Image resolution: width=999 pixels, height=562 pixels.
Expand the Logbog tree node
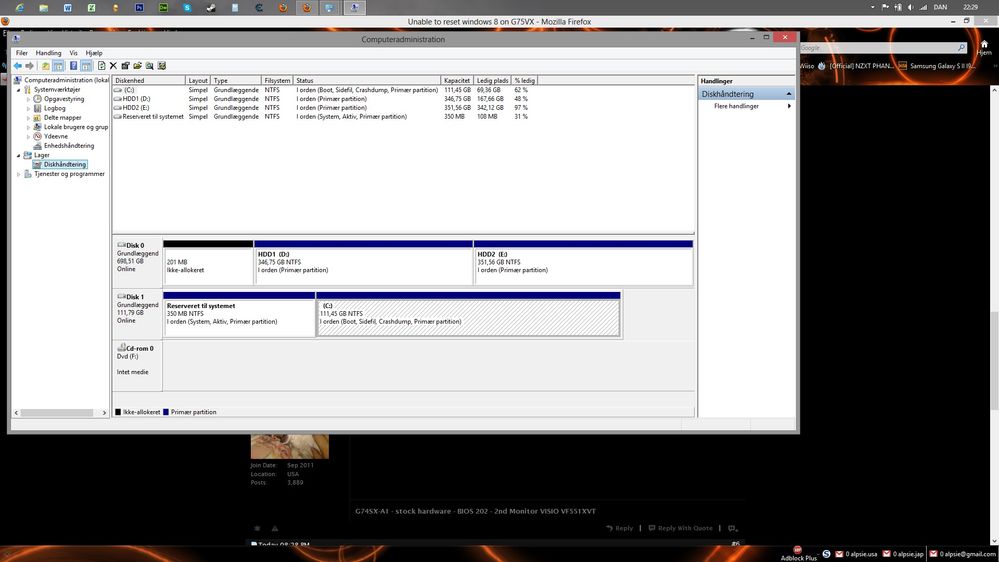click(x=29, y=108)
